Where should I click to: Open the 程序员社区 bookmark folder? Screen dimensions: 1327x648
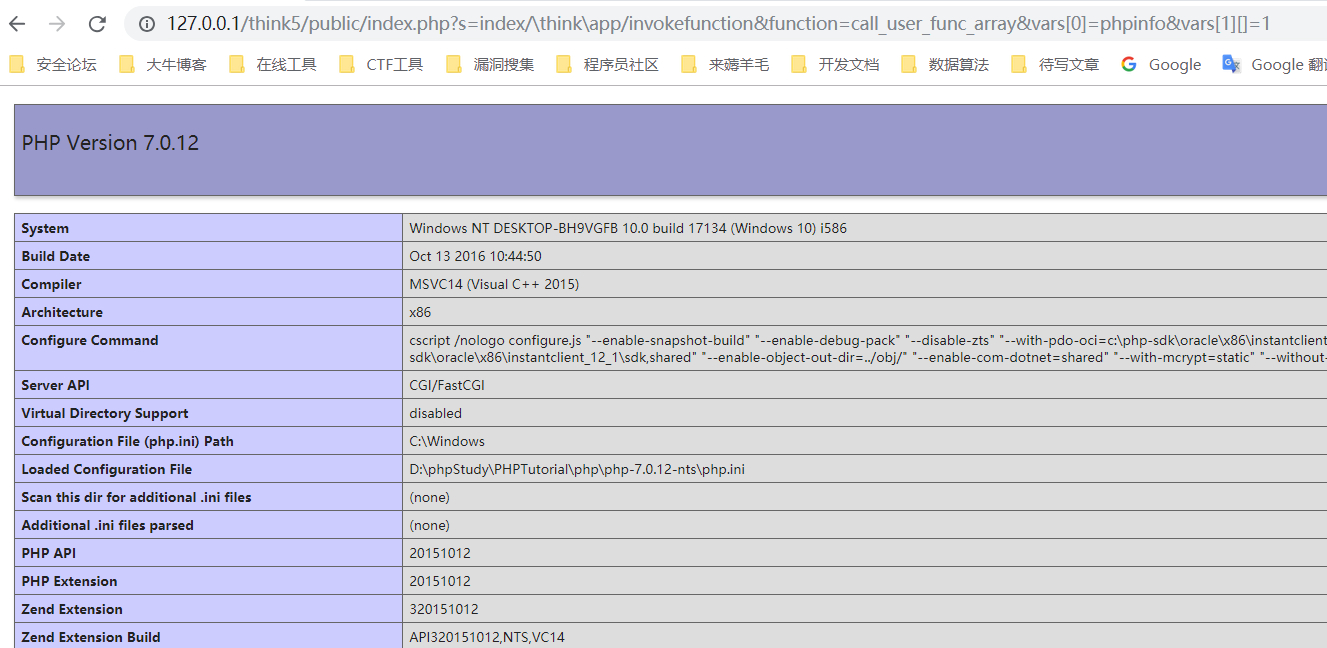click(608, 65)
